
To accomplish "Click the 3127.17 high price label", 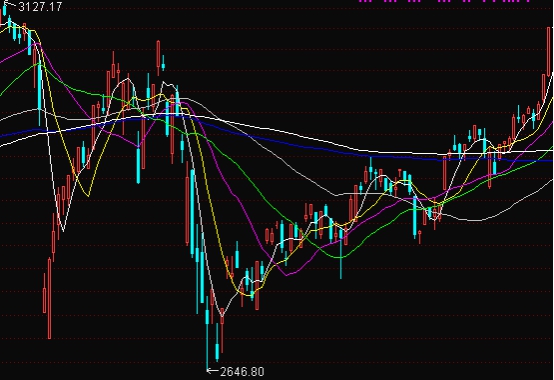I will 40,6.
